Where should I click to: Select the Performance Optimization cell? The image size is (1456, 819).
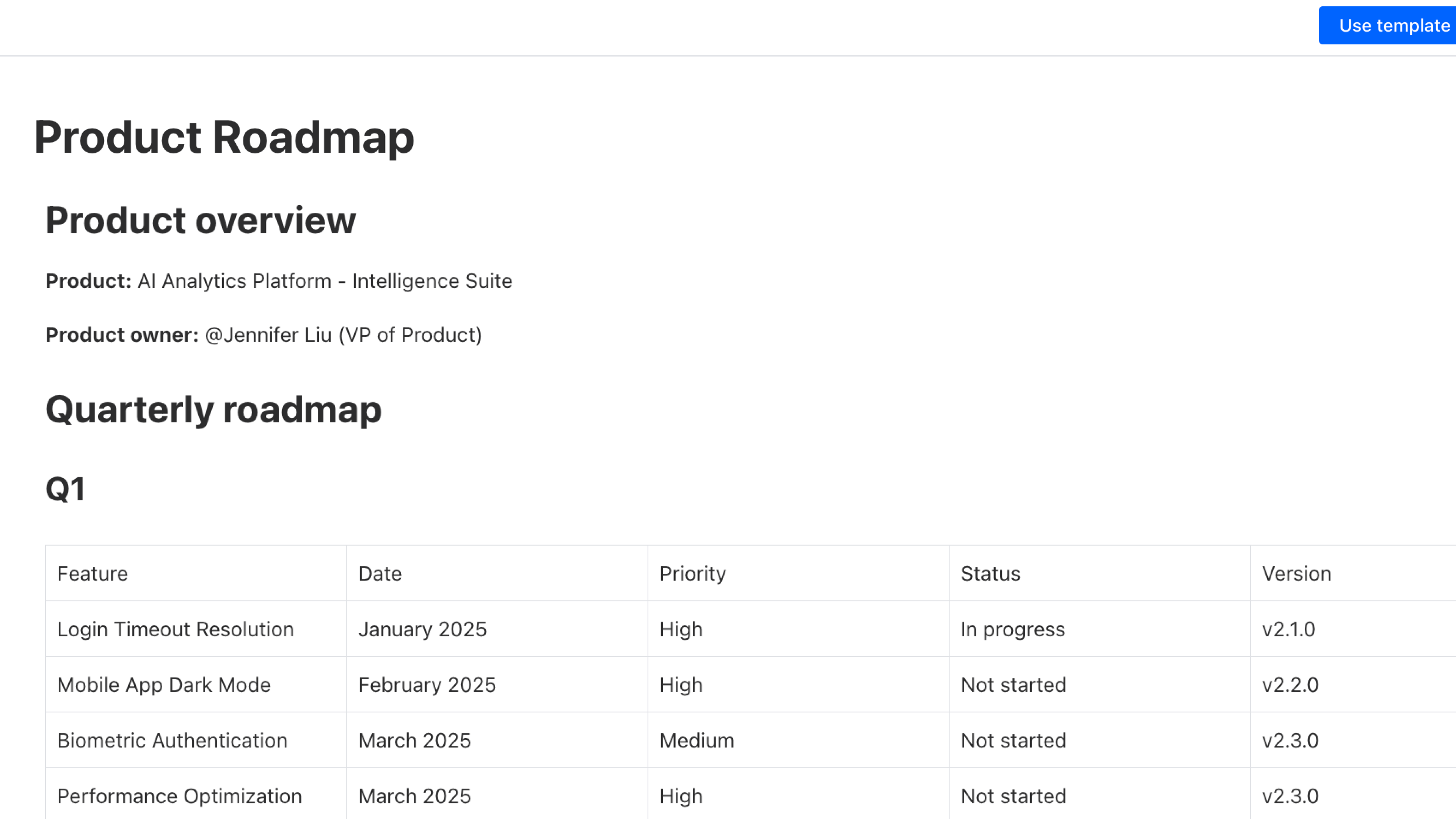[179, 796]
